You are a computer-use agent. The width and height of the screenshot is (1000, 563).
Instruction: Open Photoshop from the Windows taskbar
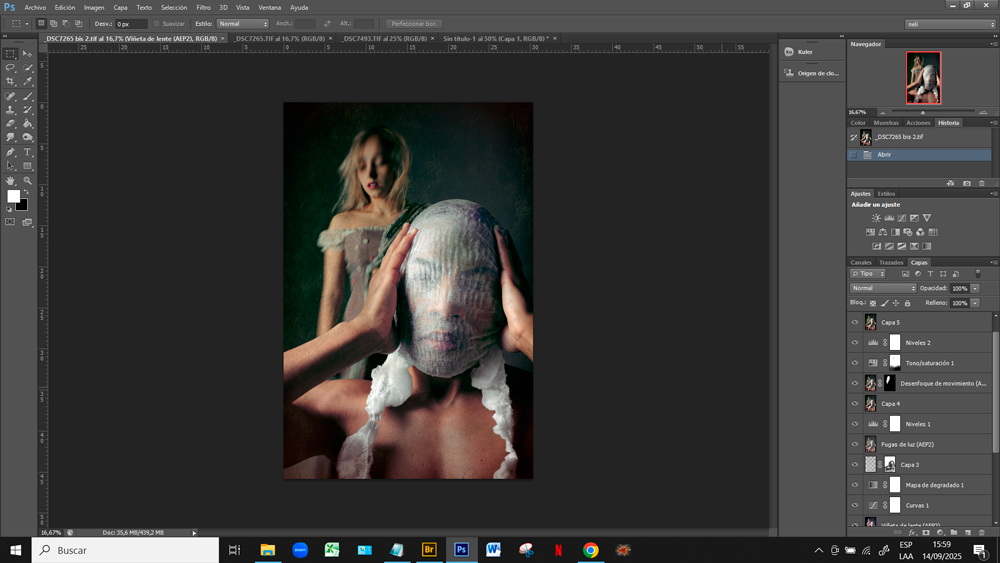461,550
